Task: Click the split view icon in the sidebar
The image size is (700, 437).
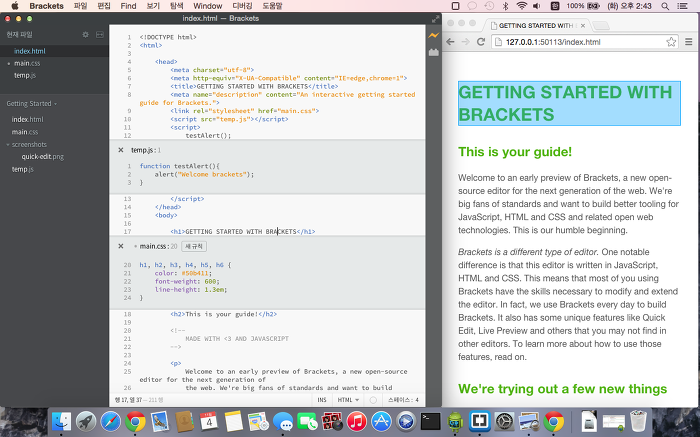Action: click(100, 34)
